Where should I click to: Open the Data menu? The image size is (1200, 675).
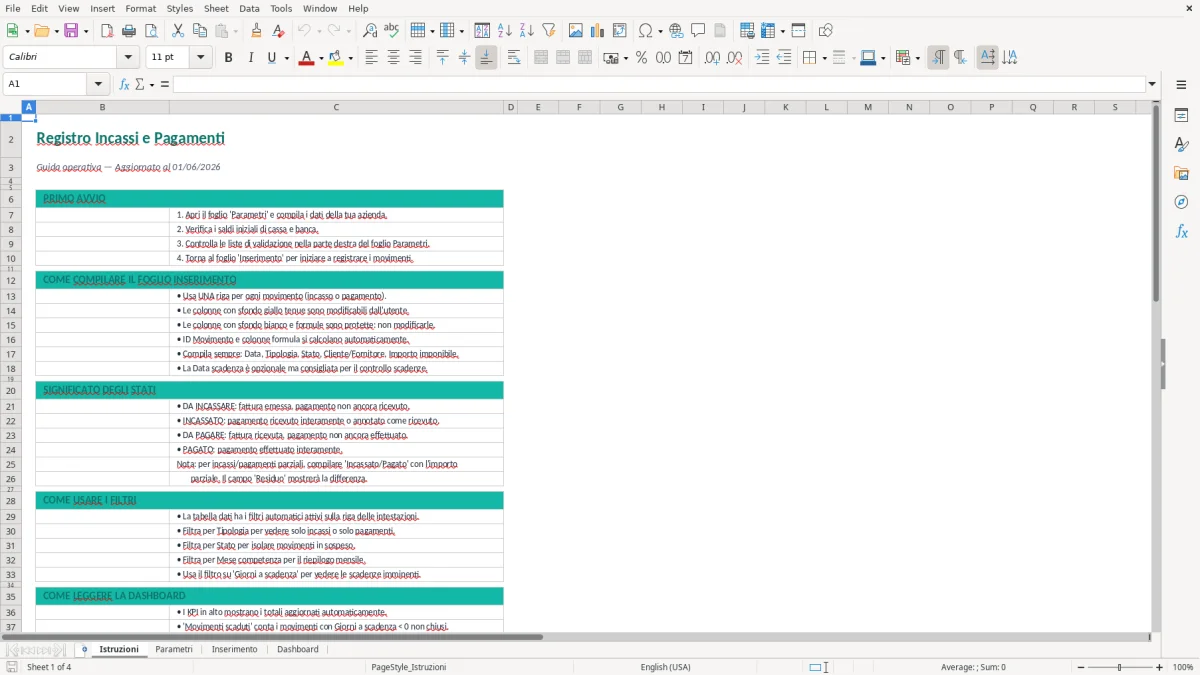click(x=249, y=8)
